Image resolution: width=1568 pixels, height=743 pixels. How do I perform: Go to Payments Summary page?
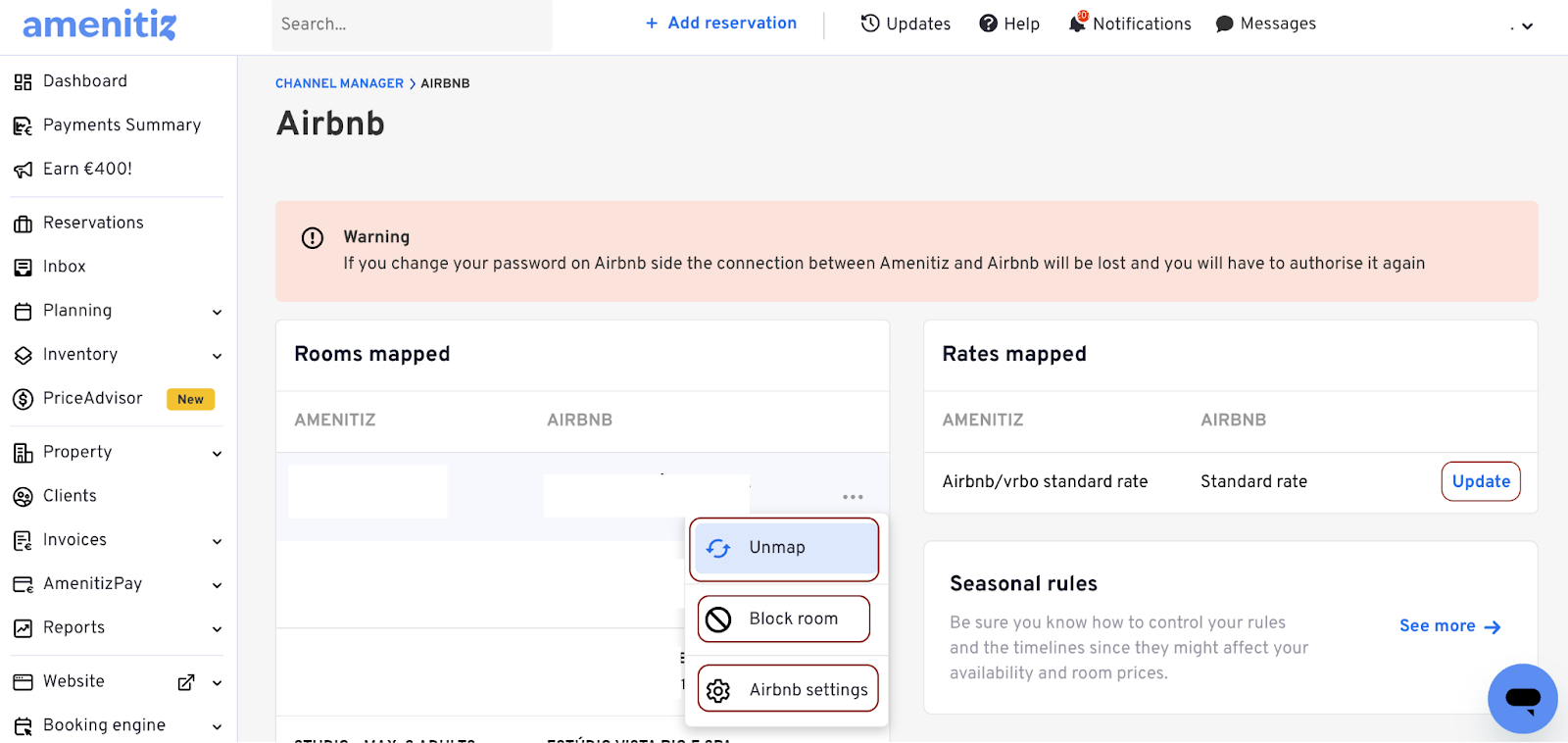pos(122,125)
